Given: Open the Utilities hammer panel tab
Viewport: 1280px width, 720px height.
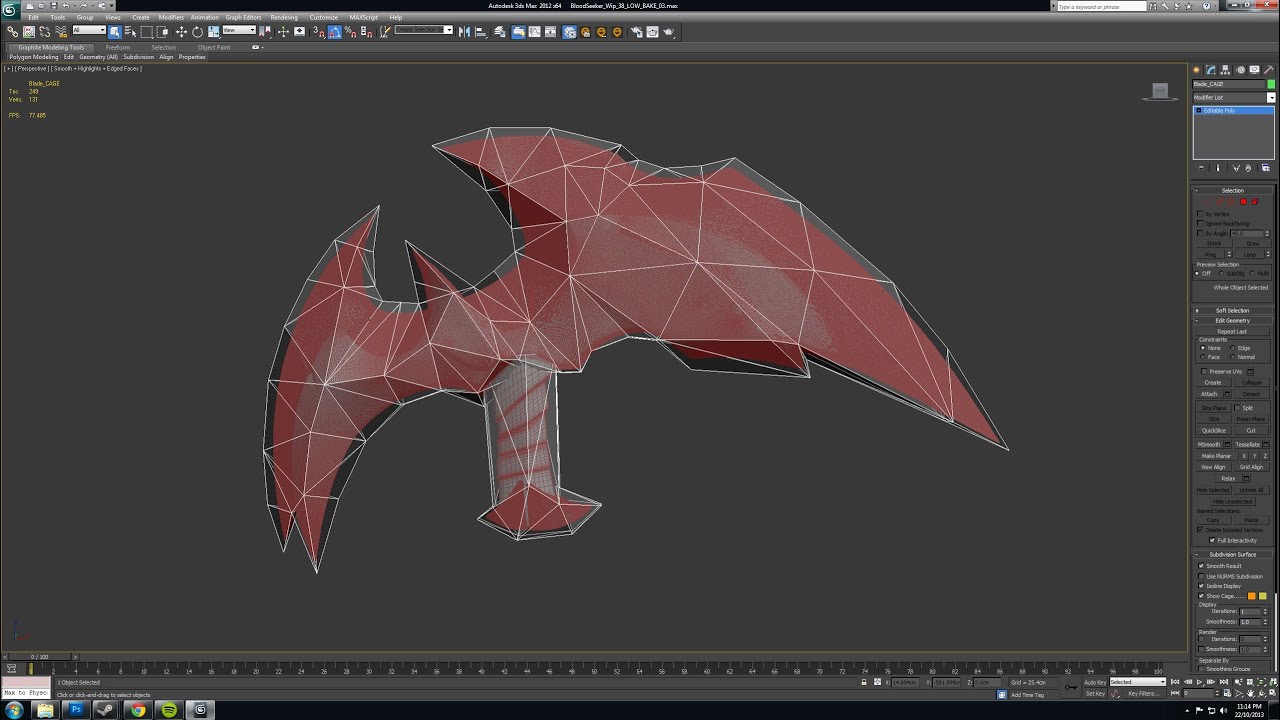Looking at the screenshot, I should (x=1268, y=70).
